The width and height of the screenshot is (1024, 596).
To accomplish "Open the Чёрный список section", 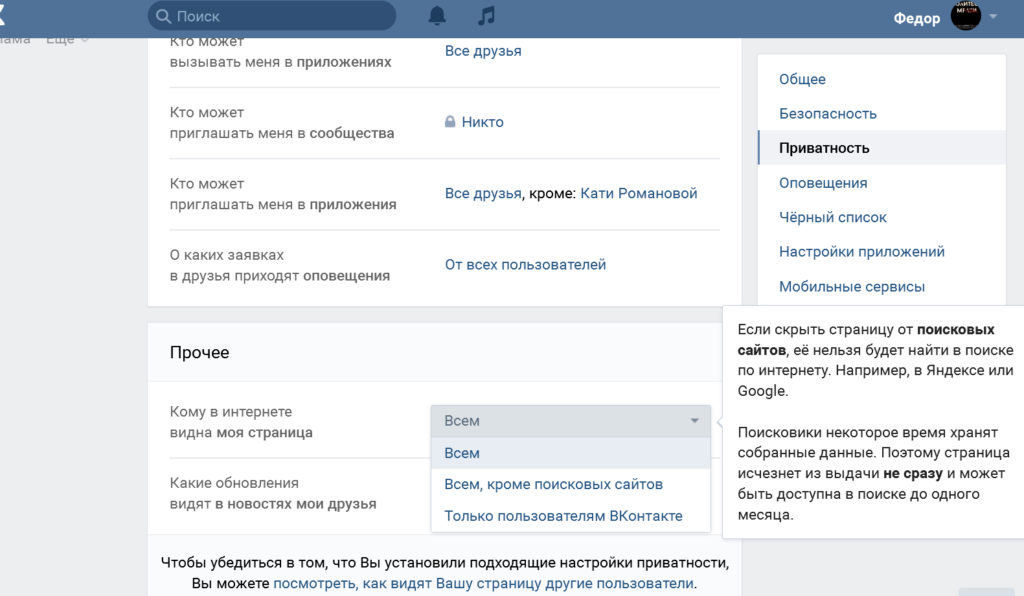I will [833, 217].
